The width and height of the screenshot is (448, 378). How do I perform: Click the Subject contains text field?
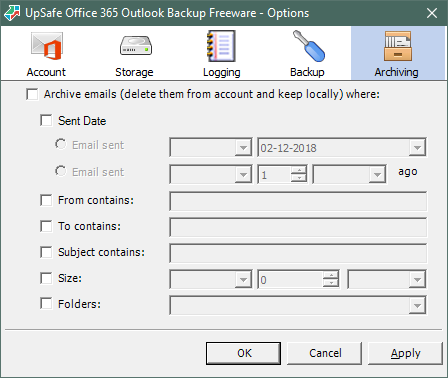tap(298, 253)
